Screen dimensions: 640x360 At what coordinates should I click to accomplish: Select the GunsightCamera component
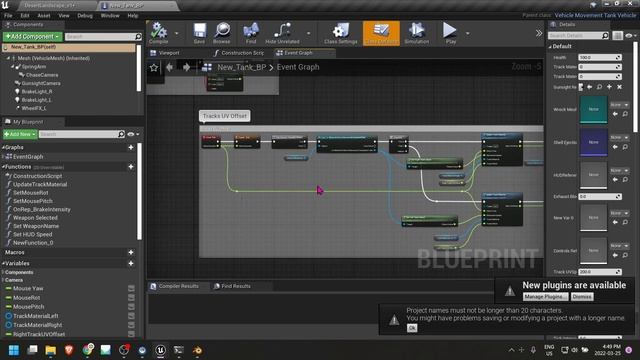41,83
